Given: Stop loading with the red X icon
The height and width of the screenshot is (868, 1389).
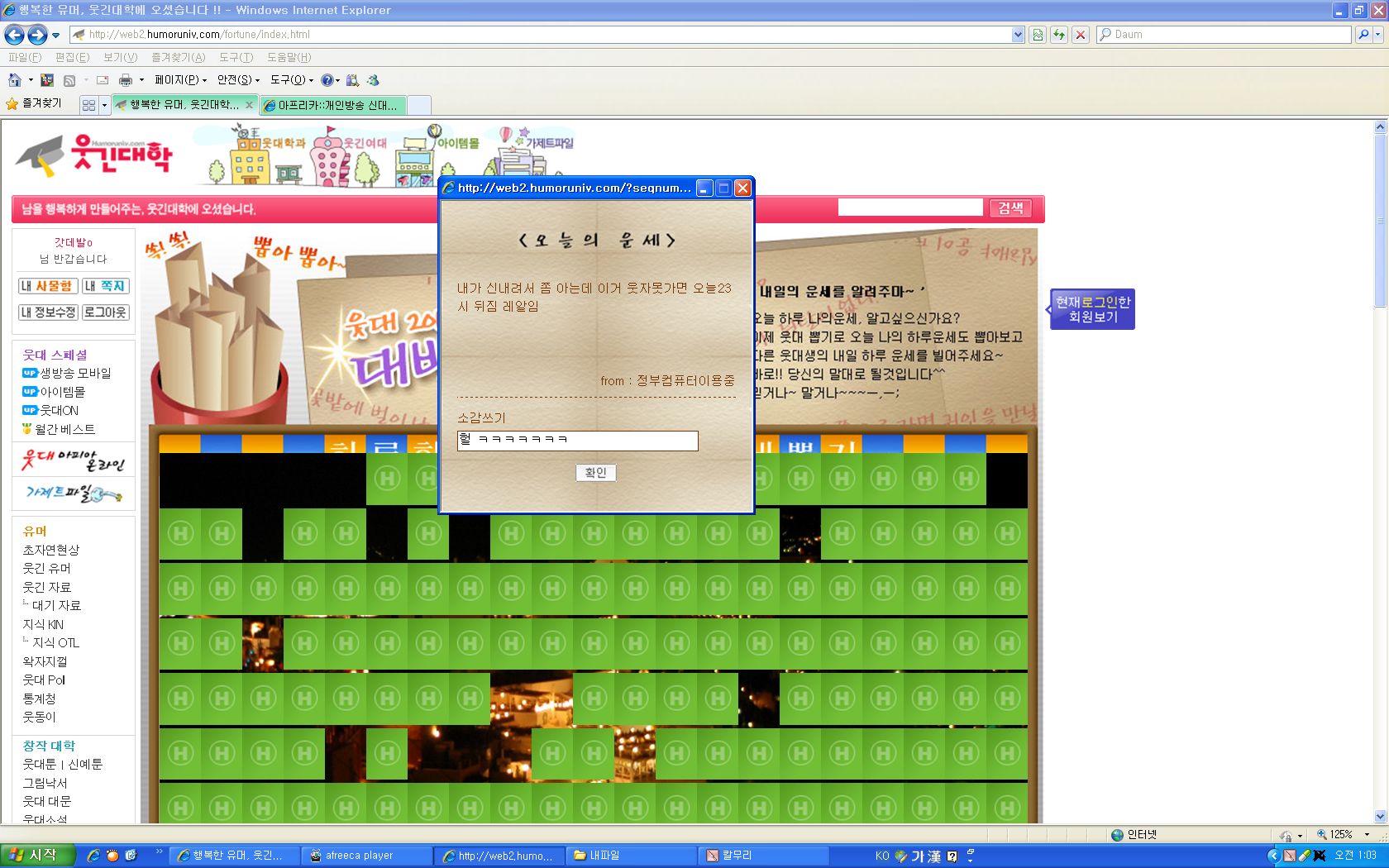Looking at the screenshot, I should (x=1081, y=35).
